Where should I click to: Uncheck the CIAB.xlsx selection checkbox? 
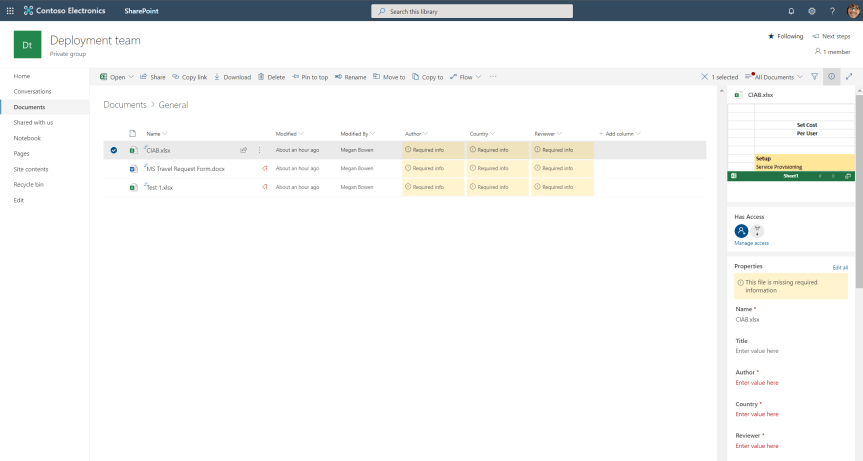(x=114, y=150)
